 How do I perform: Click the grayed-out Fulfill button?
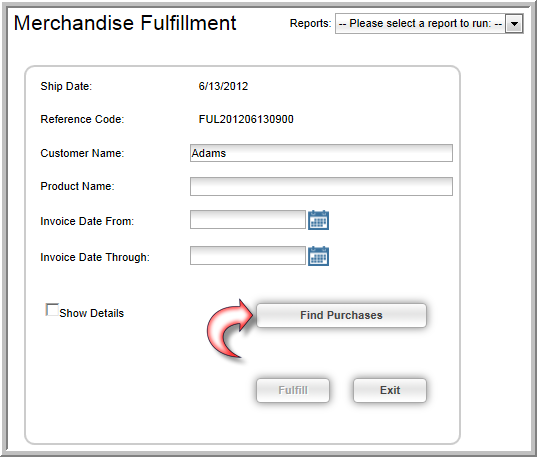(293, 390)
